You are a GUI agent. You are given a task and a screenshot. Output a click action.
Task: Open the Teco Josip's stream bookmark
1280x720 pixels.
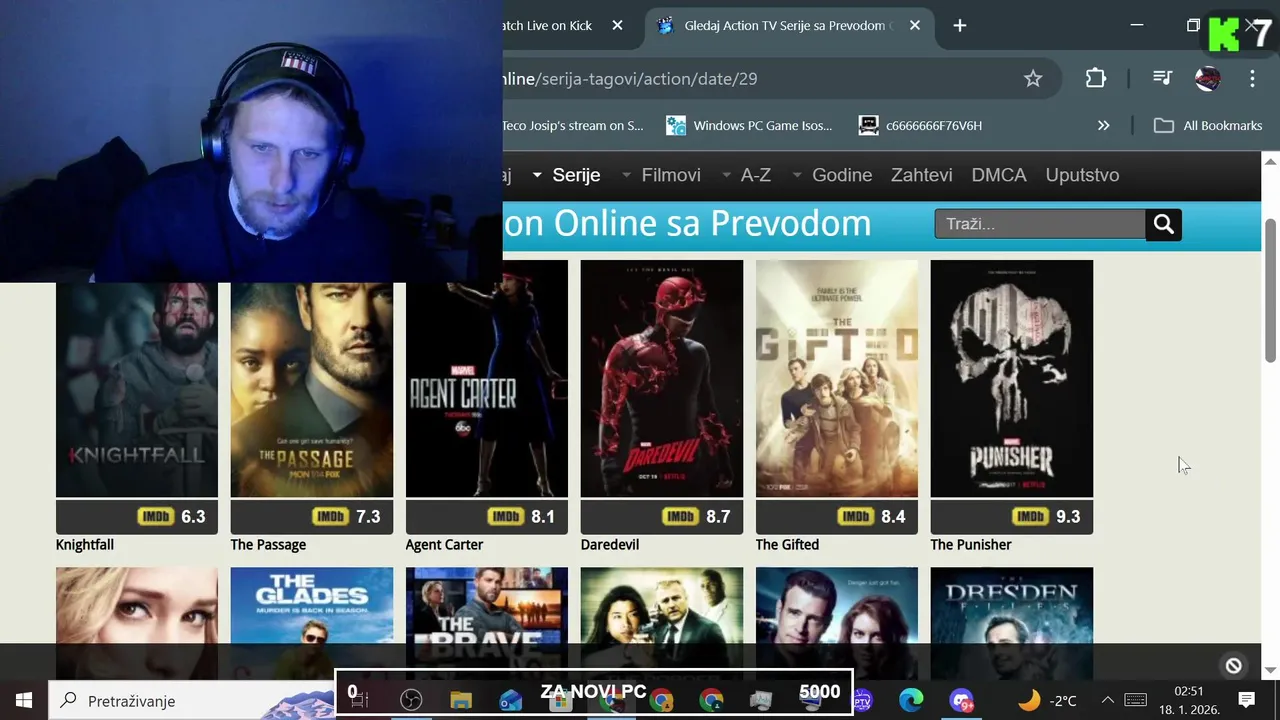coord(573,125)
